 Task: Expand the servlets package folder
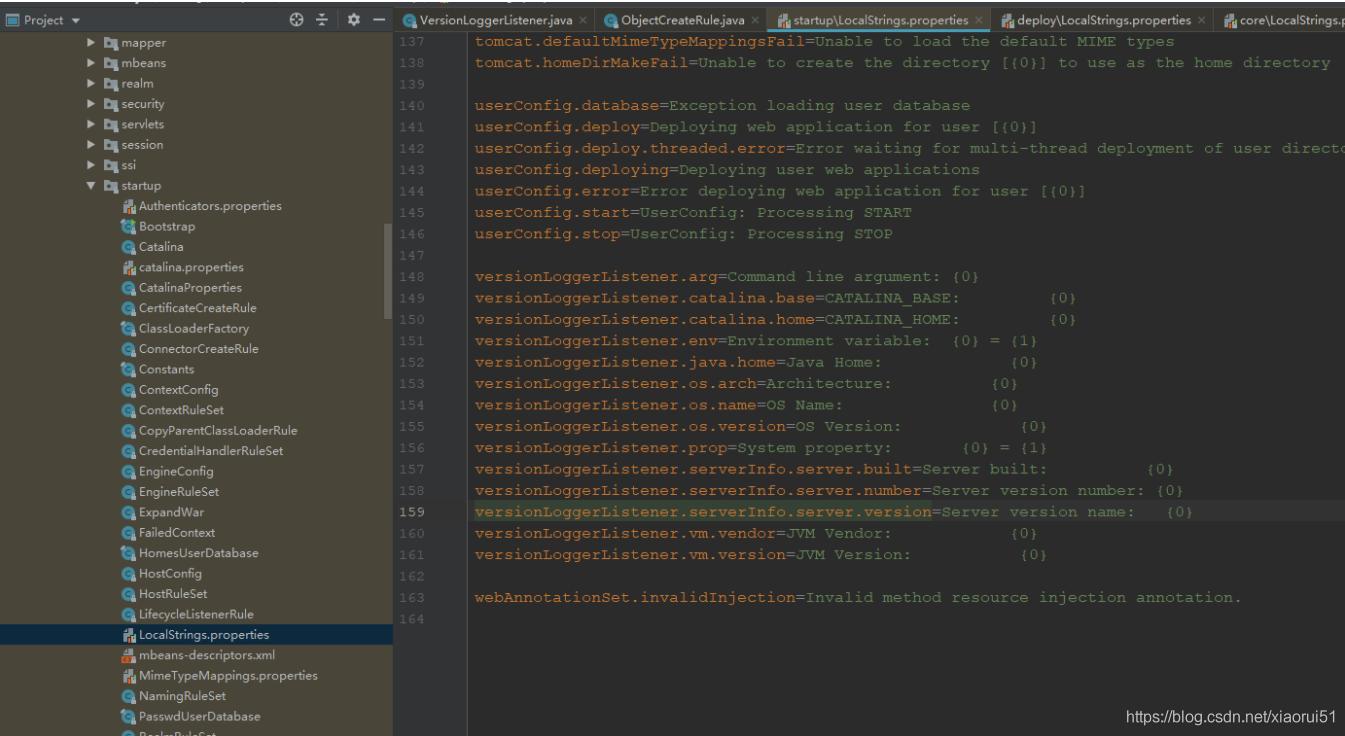tap(93, 124)
